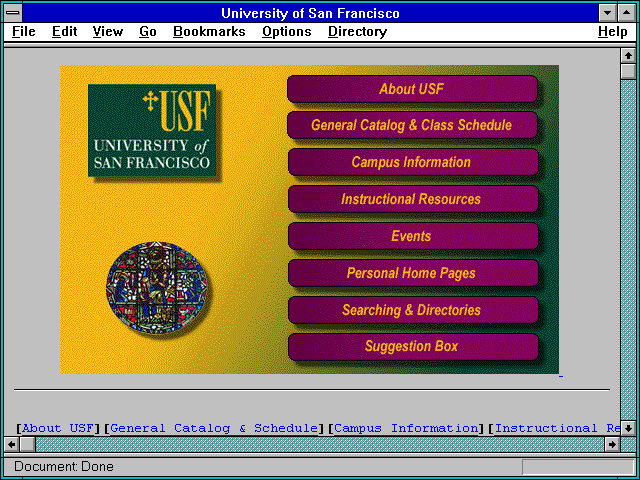The image size is (640, 480).
Task: Follow the [About USF] text link
Action: [x=58, y=428]
